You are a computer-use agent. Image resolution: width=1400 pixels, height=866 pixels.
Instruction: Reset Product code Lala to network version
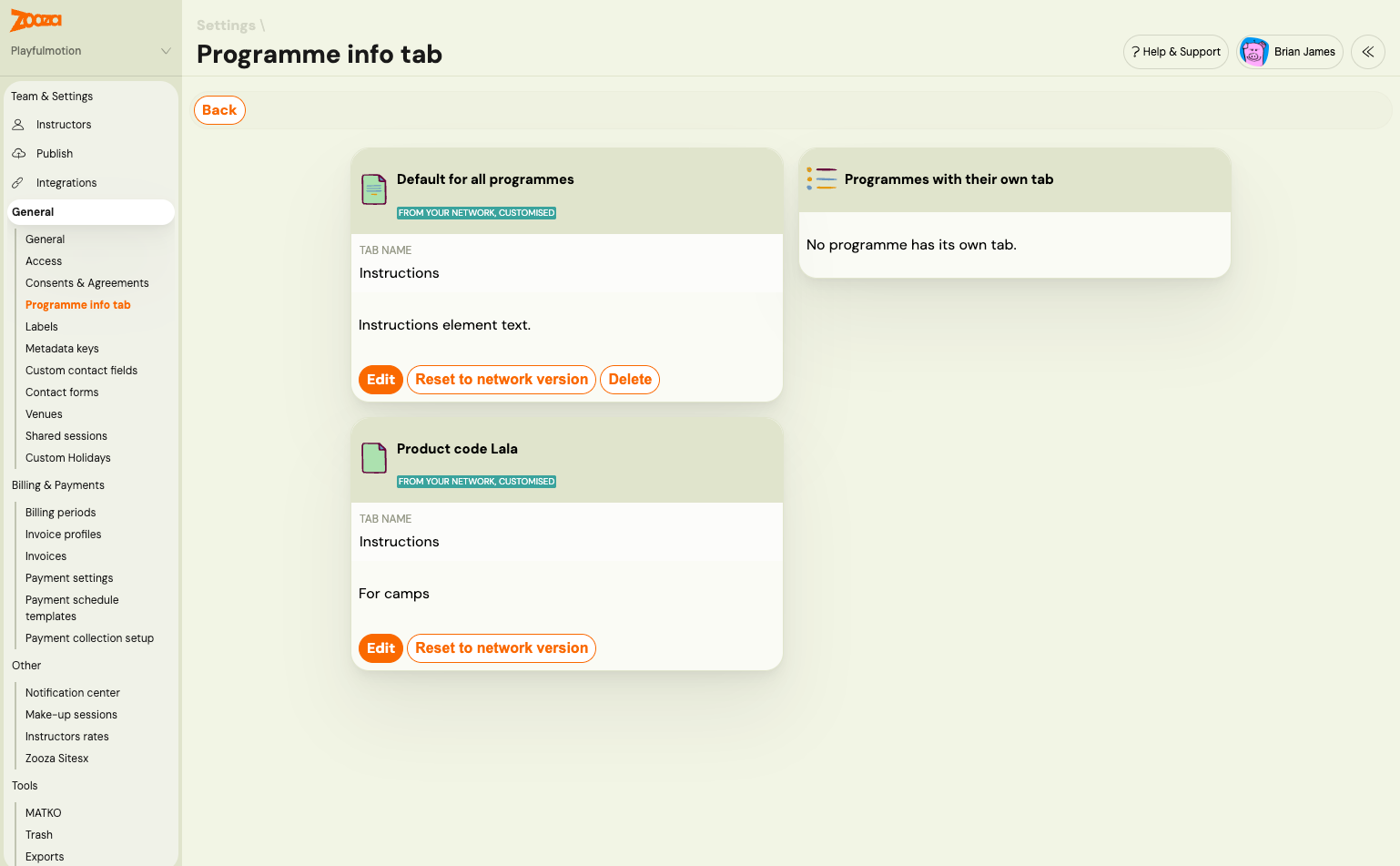tap(502, 648)
